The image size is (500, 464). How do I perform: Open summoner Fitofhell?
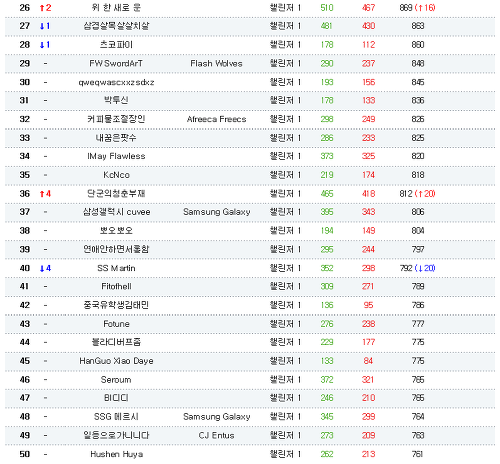pyautogui.click(x=116, y=287)
